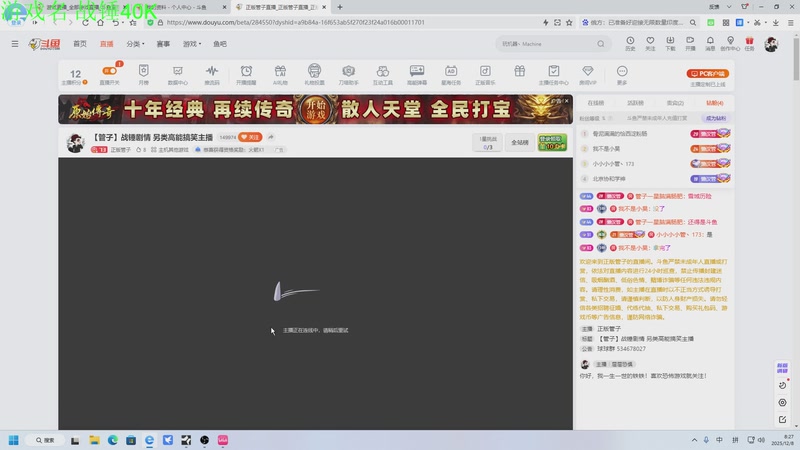Open File Explorer folder icon on taskbar

pyautogui.click(x=94, y=440)
